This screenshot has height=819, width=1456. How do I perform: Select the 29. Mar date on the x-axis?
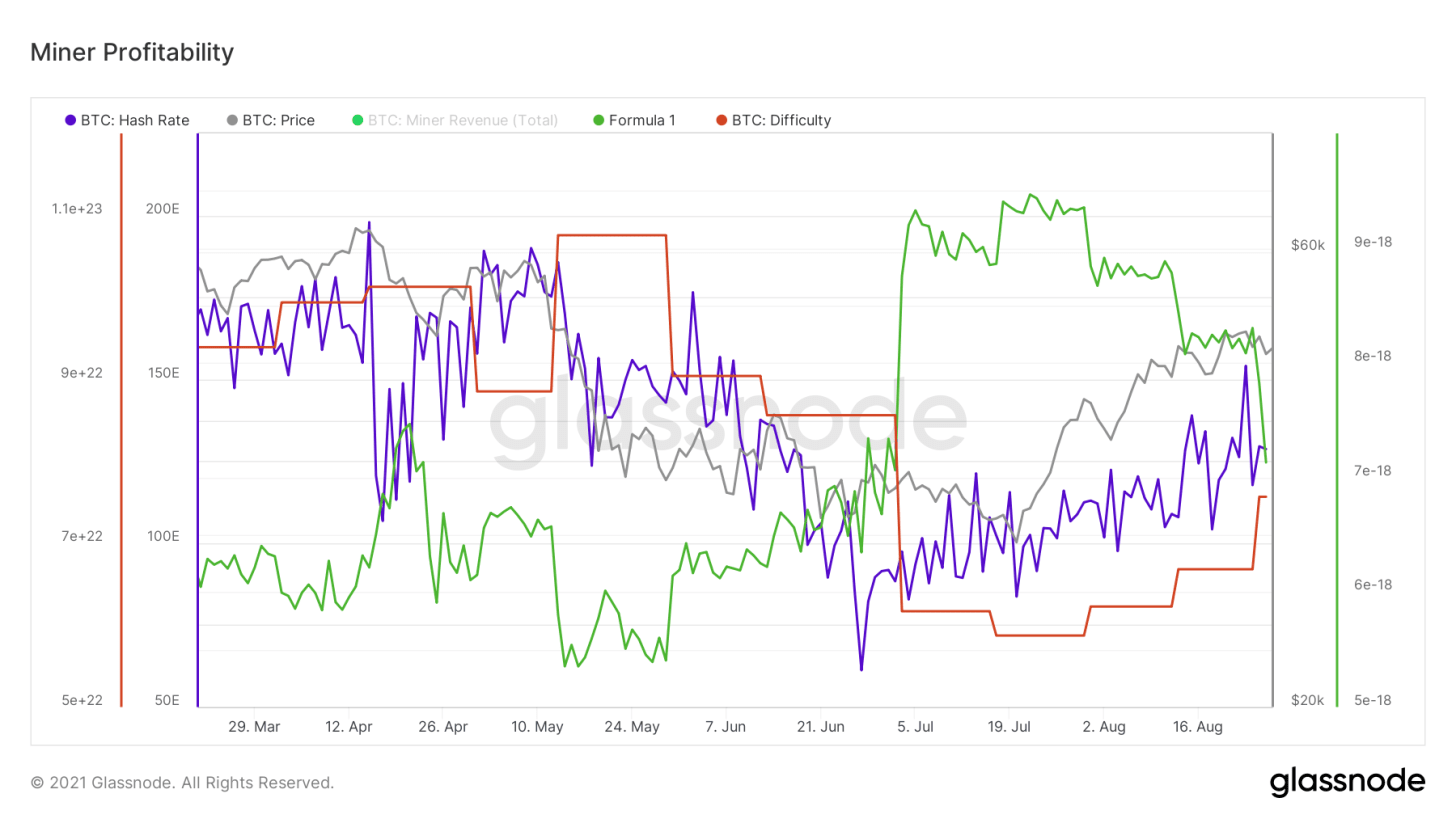(x=254, y=726)
